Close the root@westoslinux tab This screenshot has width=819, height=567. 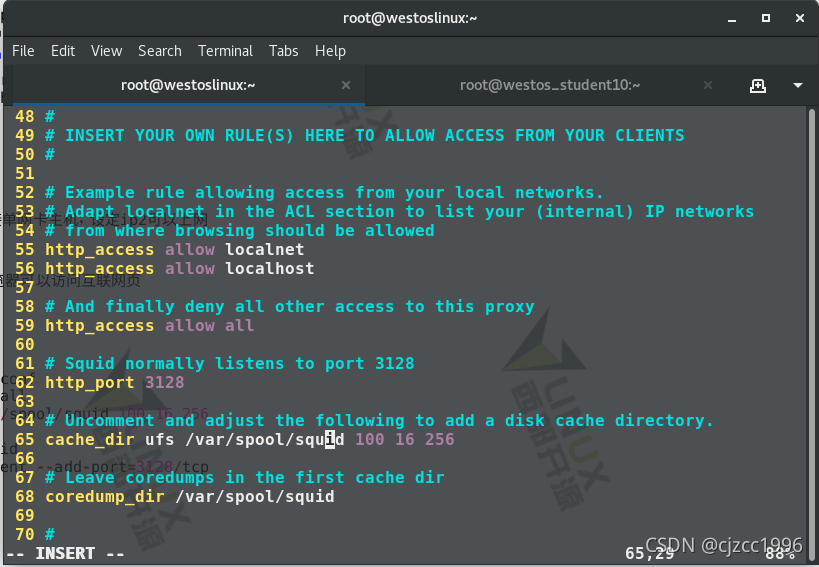346,85
